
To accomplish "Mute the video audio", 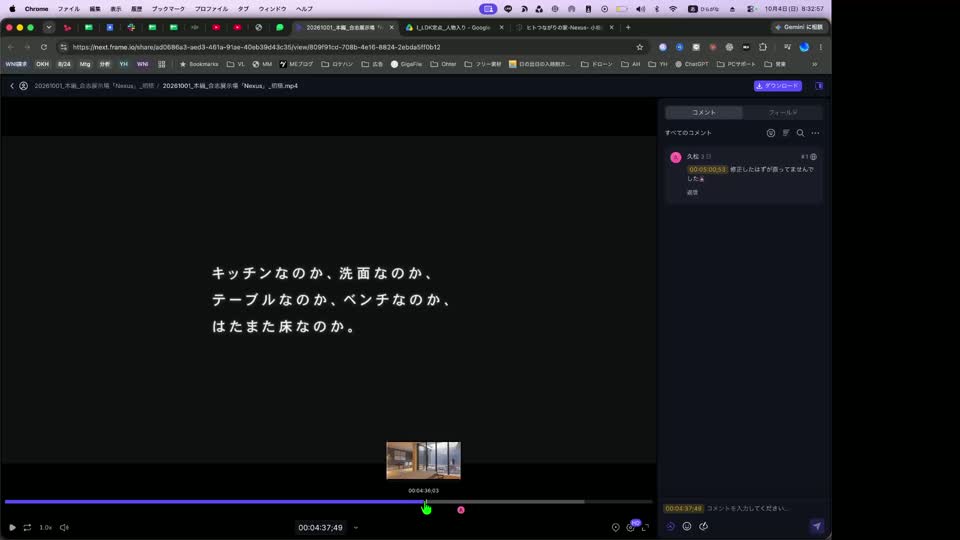I will 64,527.
